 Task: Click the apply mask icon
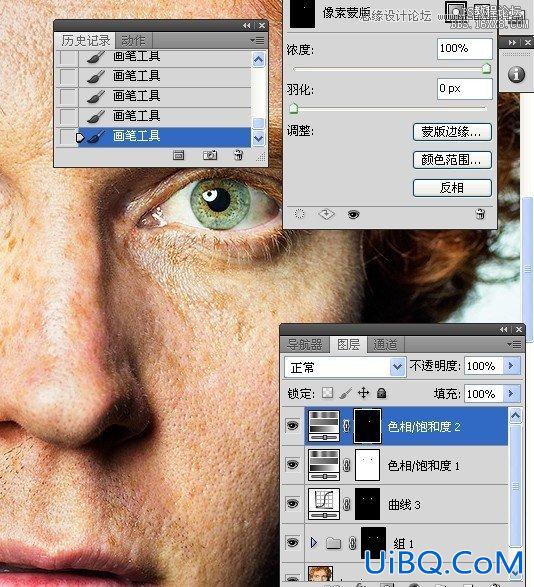point(326,214)
